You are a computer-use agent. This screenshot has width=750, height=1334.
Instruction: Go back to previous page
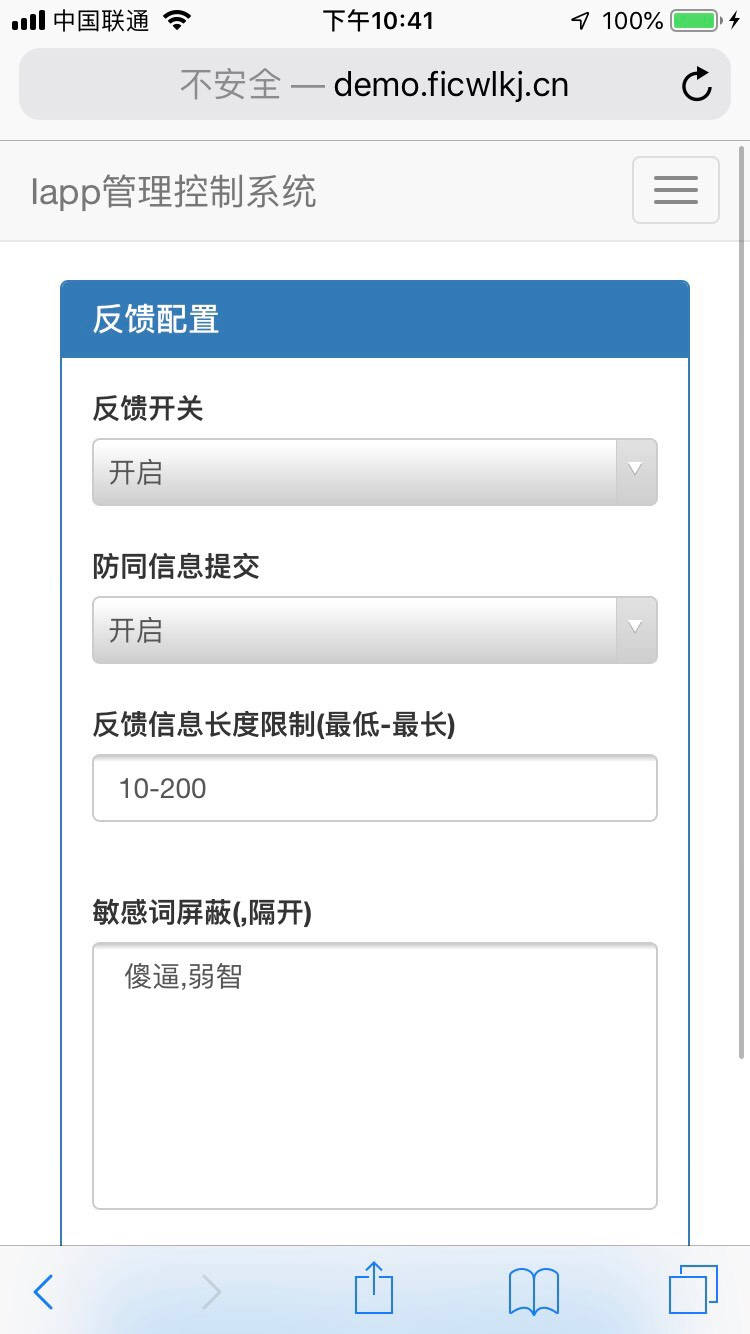[x=43, y=1292]
